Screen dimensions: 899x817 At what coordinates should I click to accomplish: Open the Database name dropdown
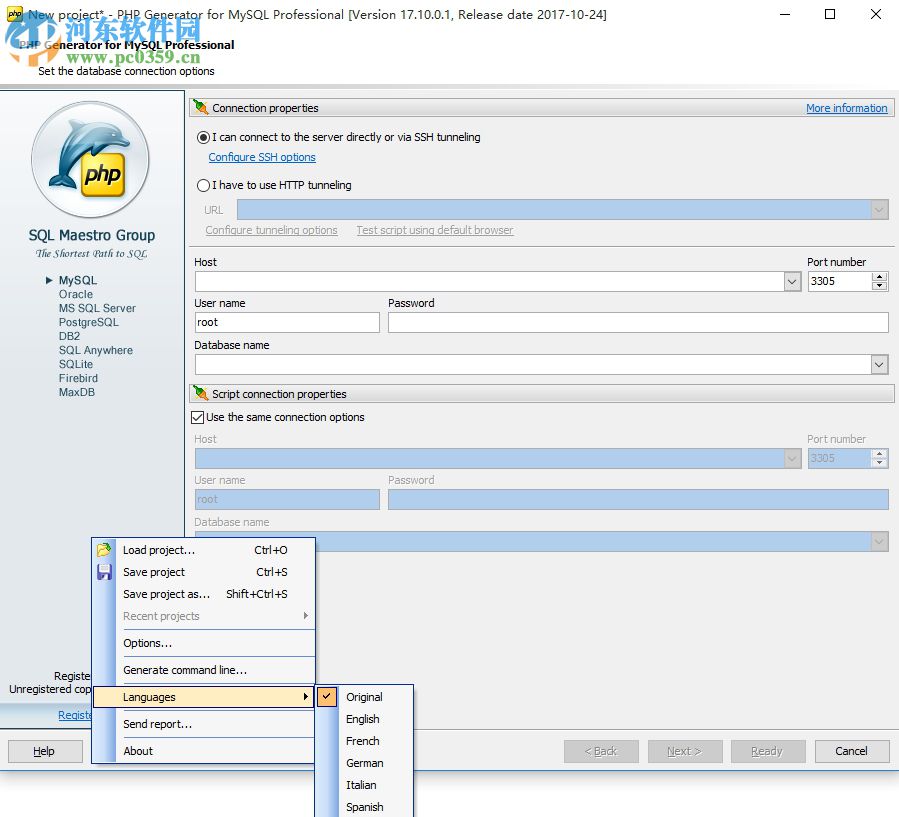pos(879,365)
